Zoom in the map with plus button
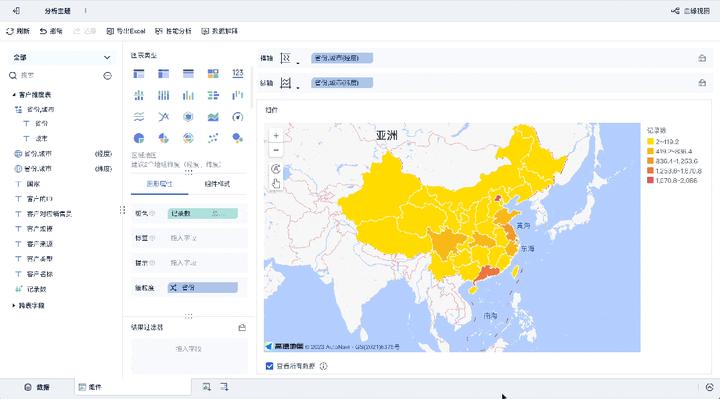The height and width of the screenshot is (399, 720). [x=276, y=136]
